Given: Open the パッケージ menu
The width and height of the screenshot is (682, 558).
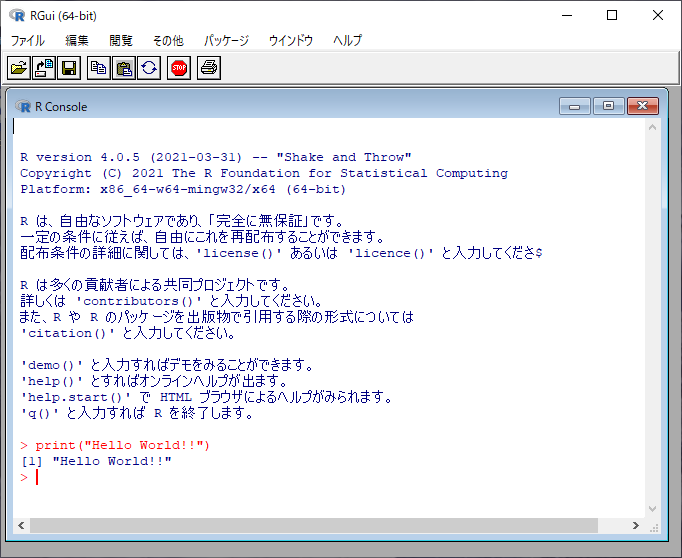Looking at the screenshot, I should coord(226,40).
